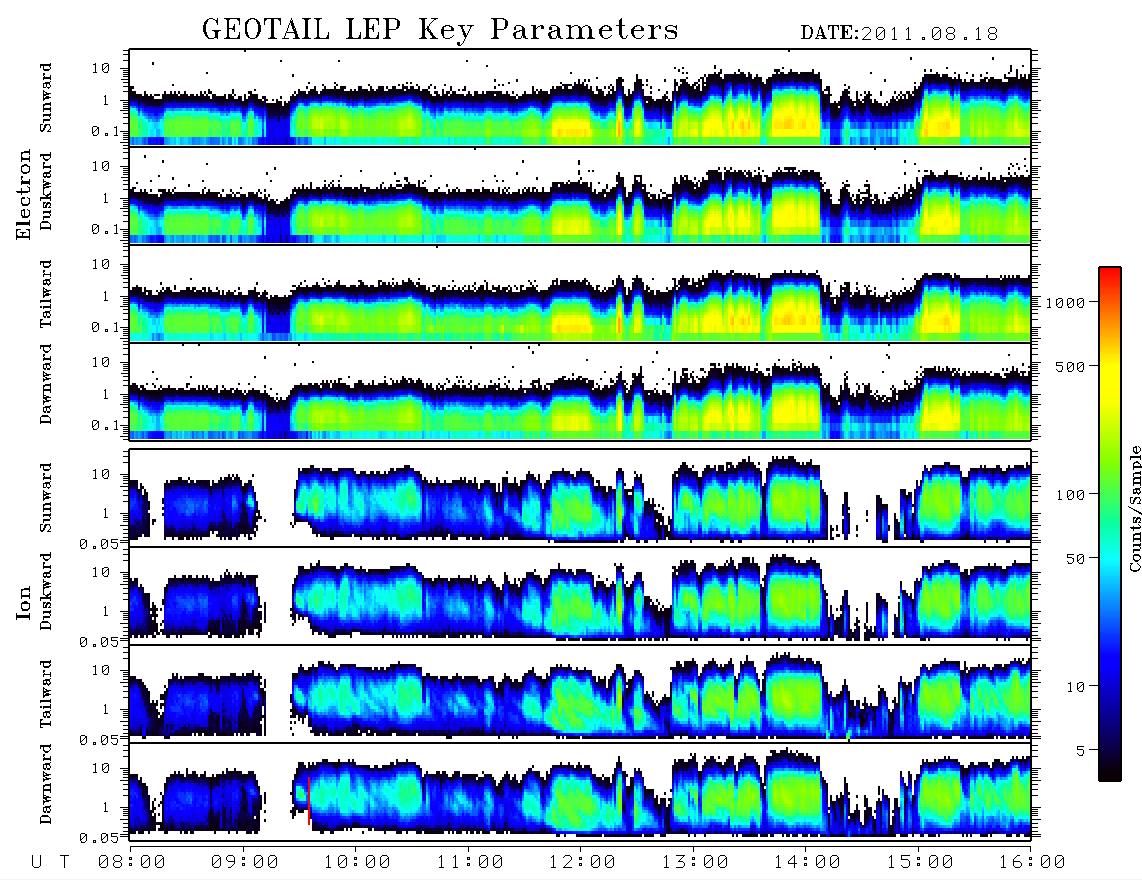Click the Electron Duskward spectrogram panel
The width and height of the screenshot is (1142, 880).
580,195
